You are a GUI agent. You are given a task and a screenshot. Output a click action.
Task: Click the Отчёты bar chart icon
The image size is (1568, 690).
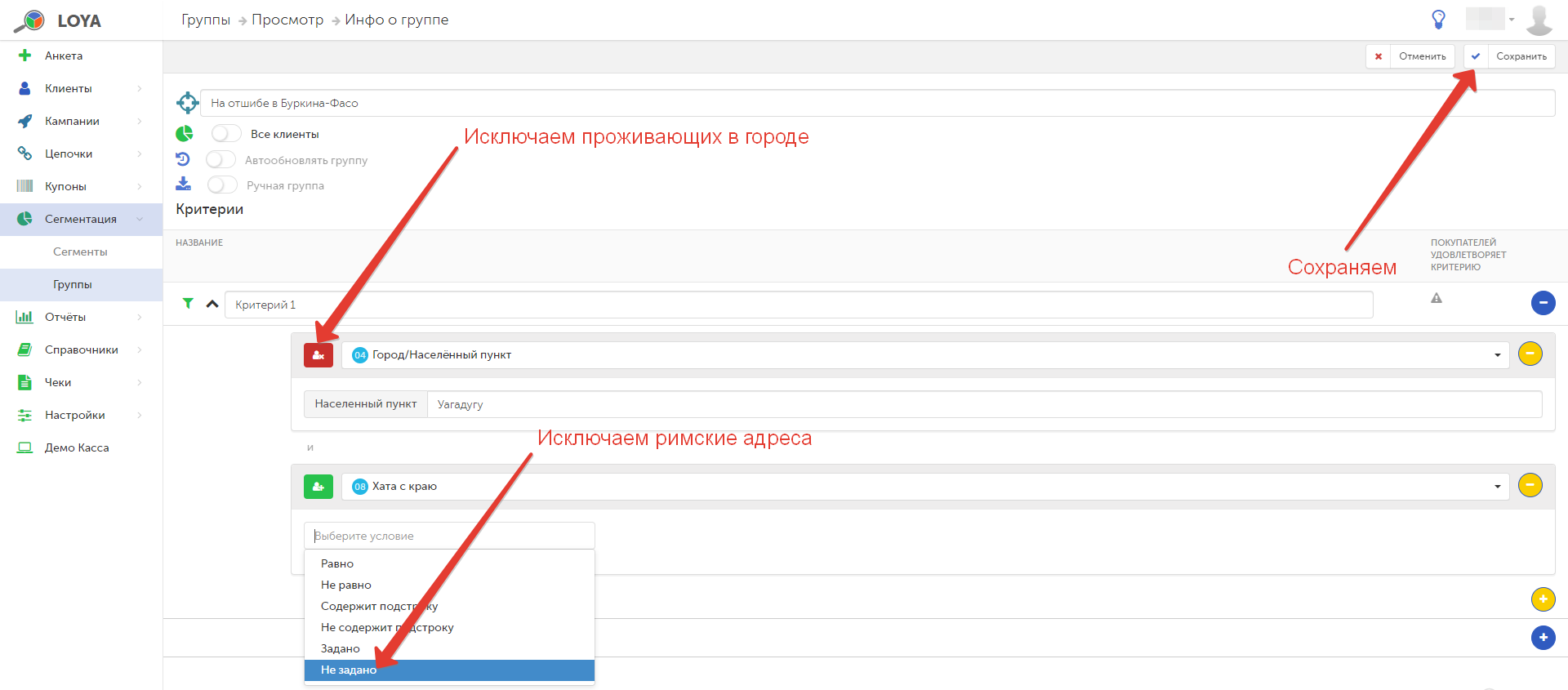point(24,317)
